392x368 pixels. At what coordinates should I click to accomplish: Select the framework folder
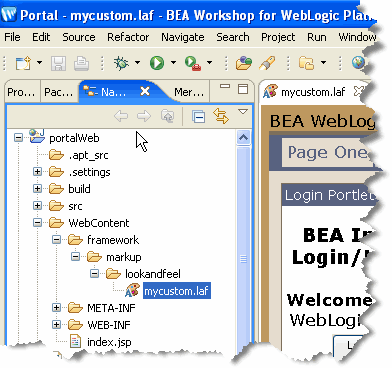pos(113,240)
